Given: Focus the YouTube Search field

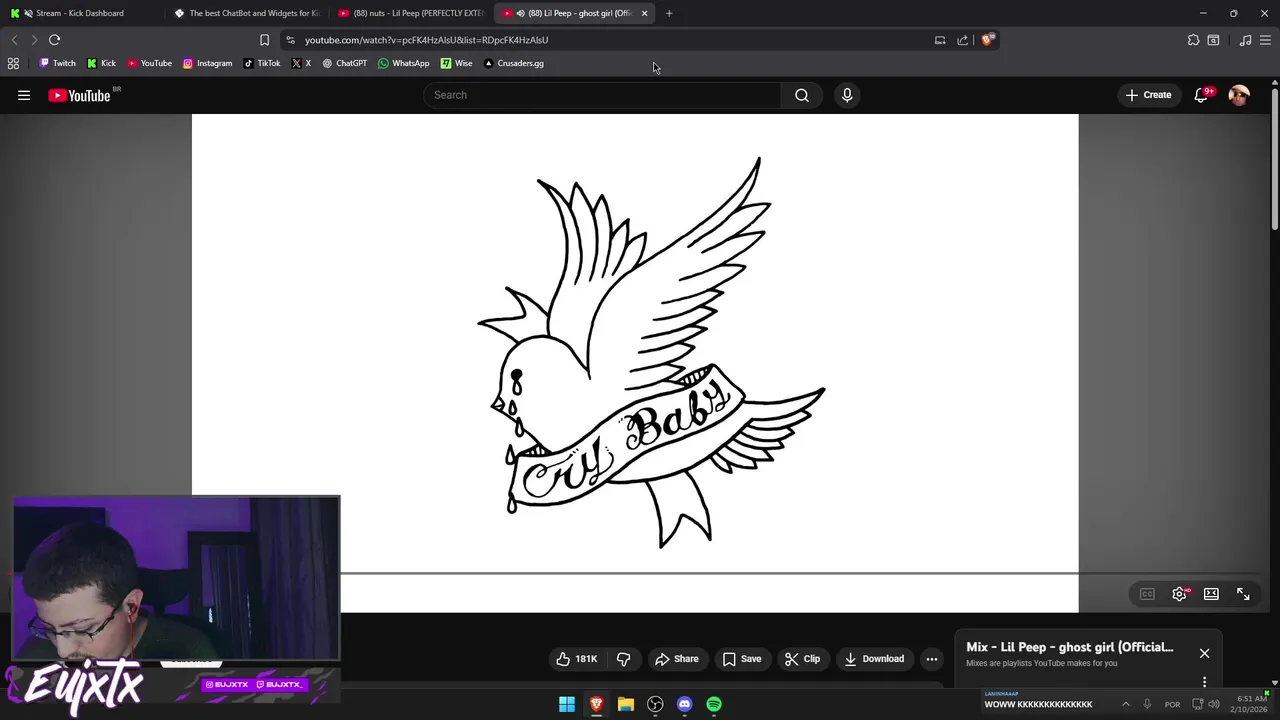Looking at the screenshot, I should pyautogui.click(x=603, y=95).
